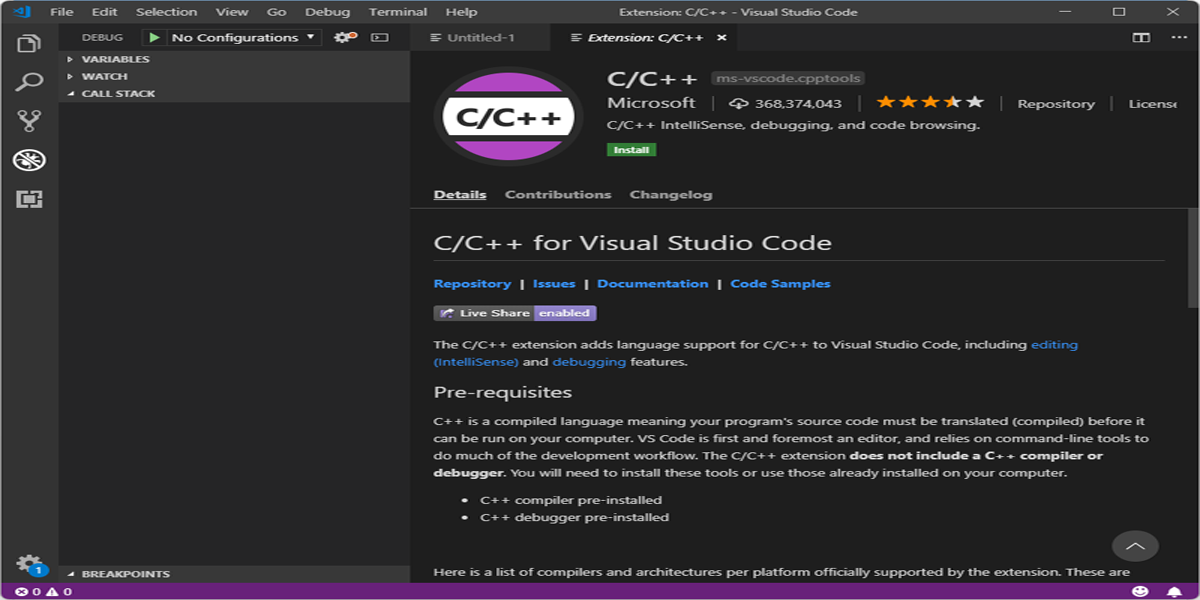Open the No Configurations dropdown
Viewport: 1200px width, 600px height.
click(x=243, y=37)
